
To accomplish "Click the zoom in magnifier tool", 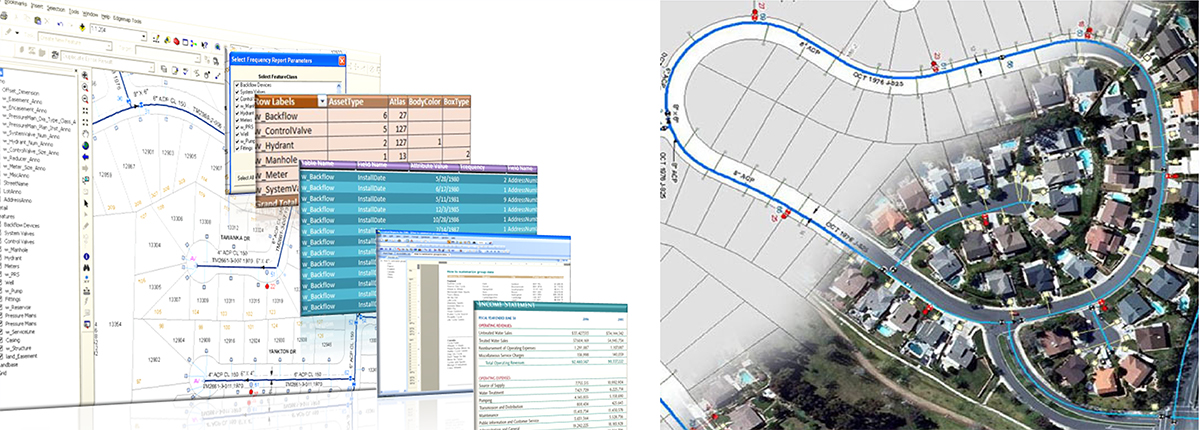I will click(85, 75).
